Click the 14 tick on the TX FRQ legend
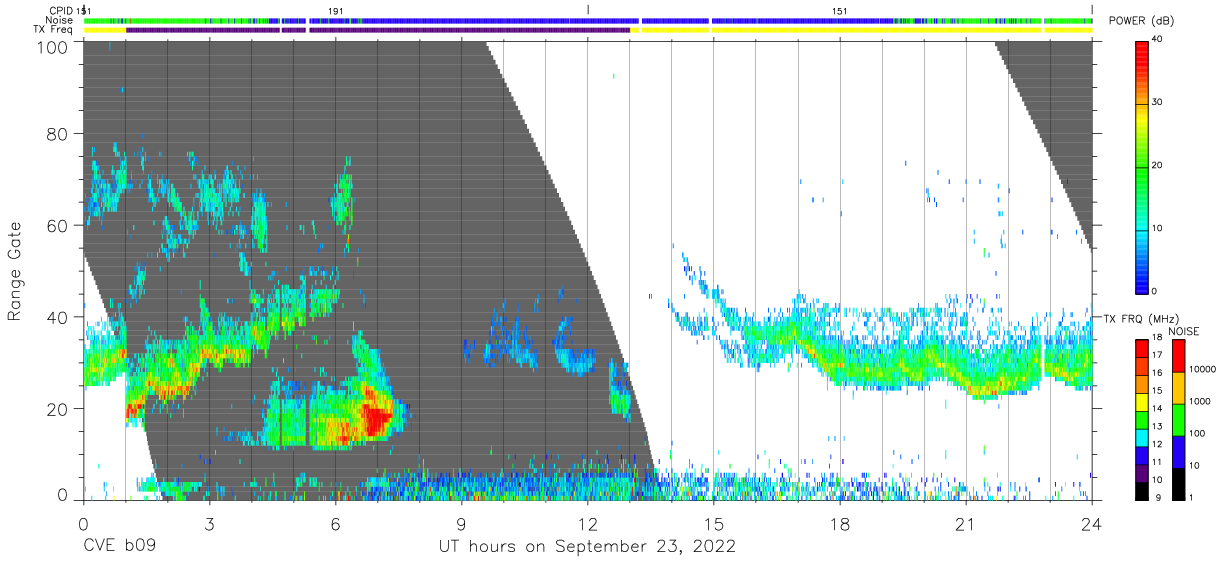Viewport: 1228px width, 567px height. click(x=1156, y=409)
